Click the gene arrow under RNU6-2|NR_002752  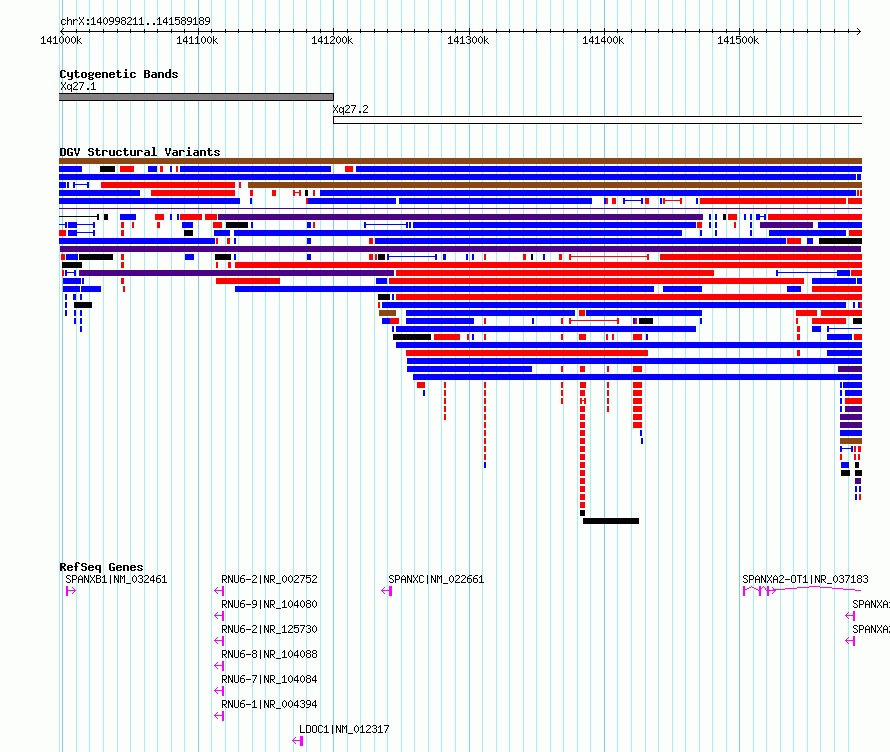pos(219,591)
